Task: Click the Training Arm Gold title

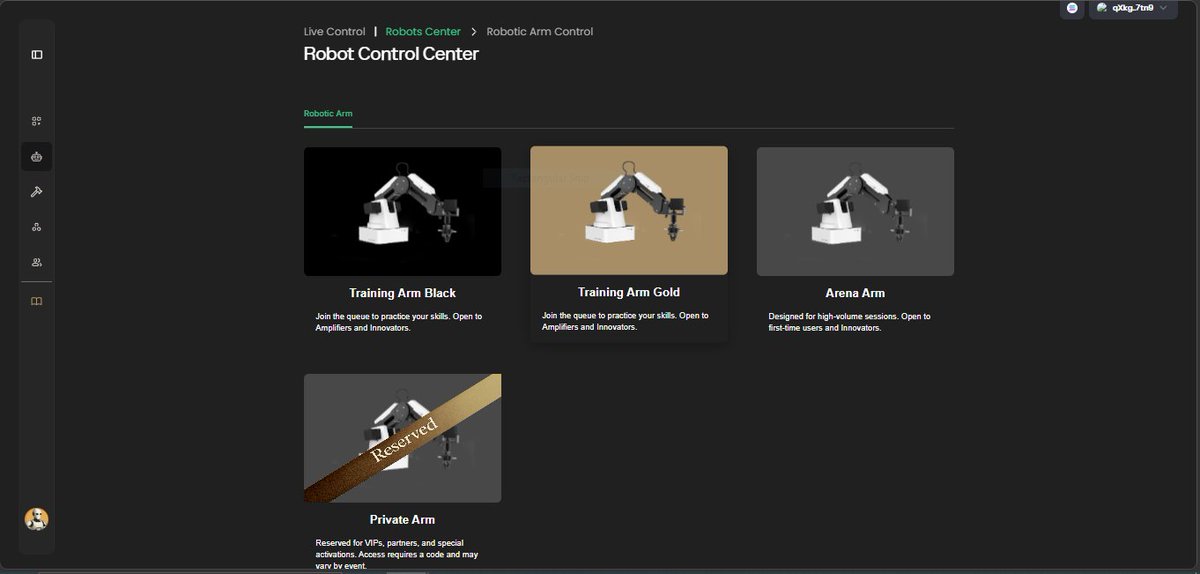Action: pos(629,292)
